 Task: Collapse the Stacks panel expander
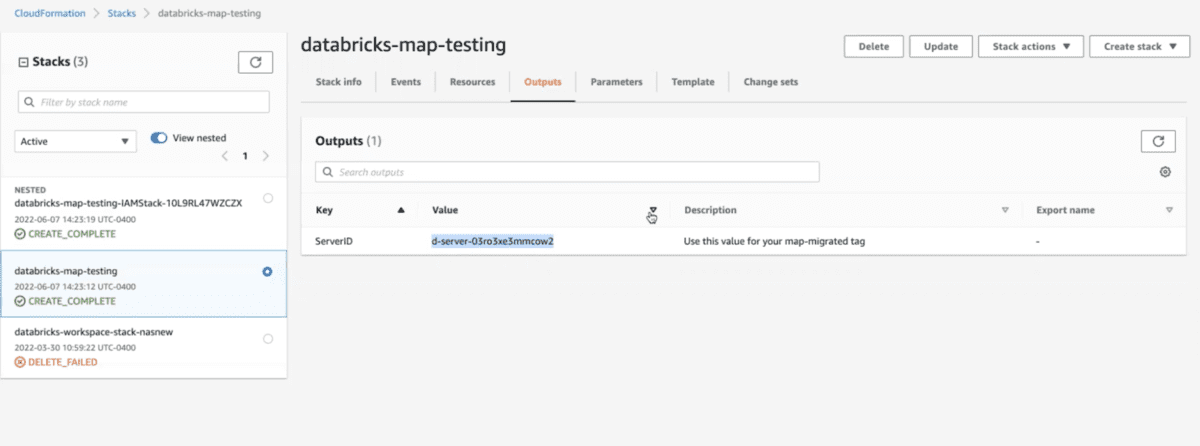(x=23, y=62)
